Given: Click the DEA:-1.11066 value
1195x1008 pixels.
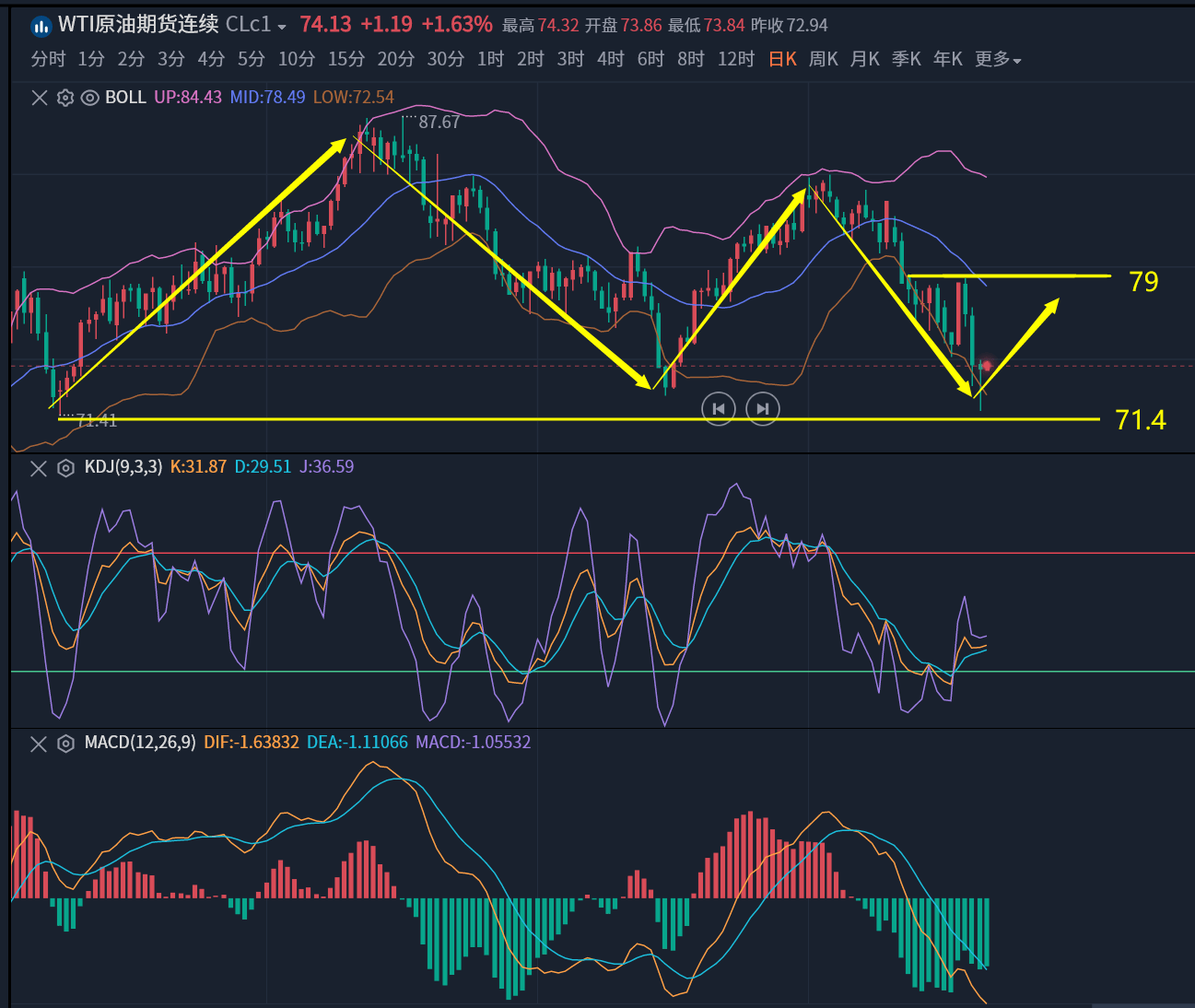Looking at the screenshot, I should point(357,743).
